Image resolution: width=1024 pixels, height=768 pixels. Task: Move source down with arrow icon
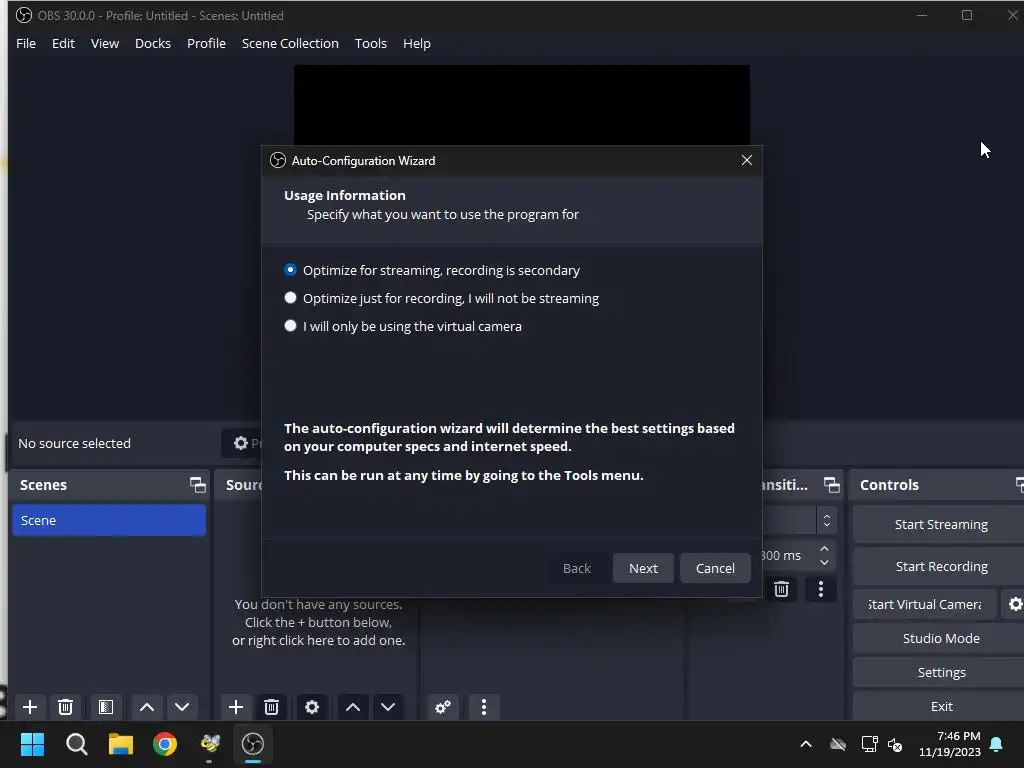pyautogui.click(x=388, y=707)
